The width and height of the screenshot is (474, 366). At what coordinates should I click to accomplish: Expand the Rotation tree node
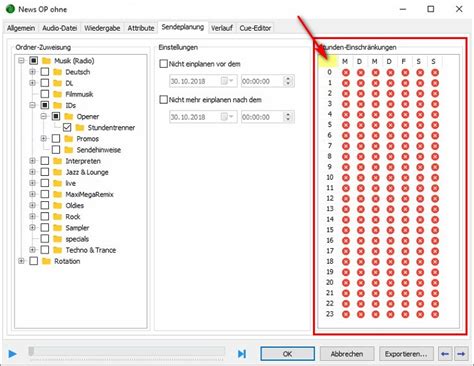click(21, 261)
